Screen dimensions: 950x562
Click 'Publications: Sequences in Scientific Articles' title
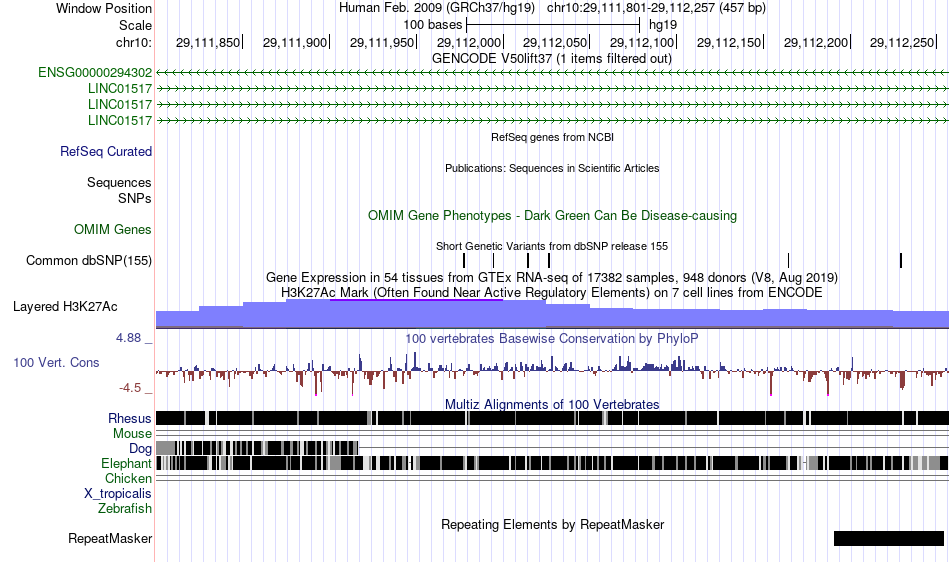tap(552, 168)
